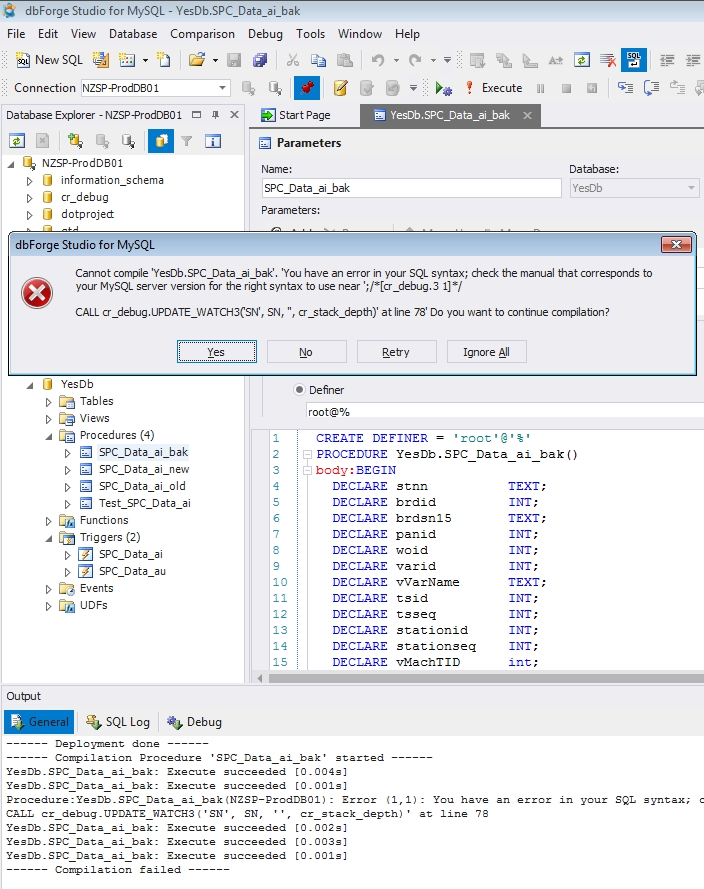Click the new query document icon

point(164,60)
